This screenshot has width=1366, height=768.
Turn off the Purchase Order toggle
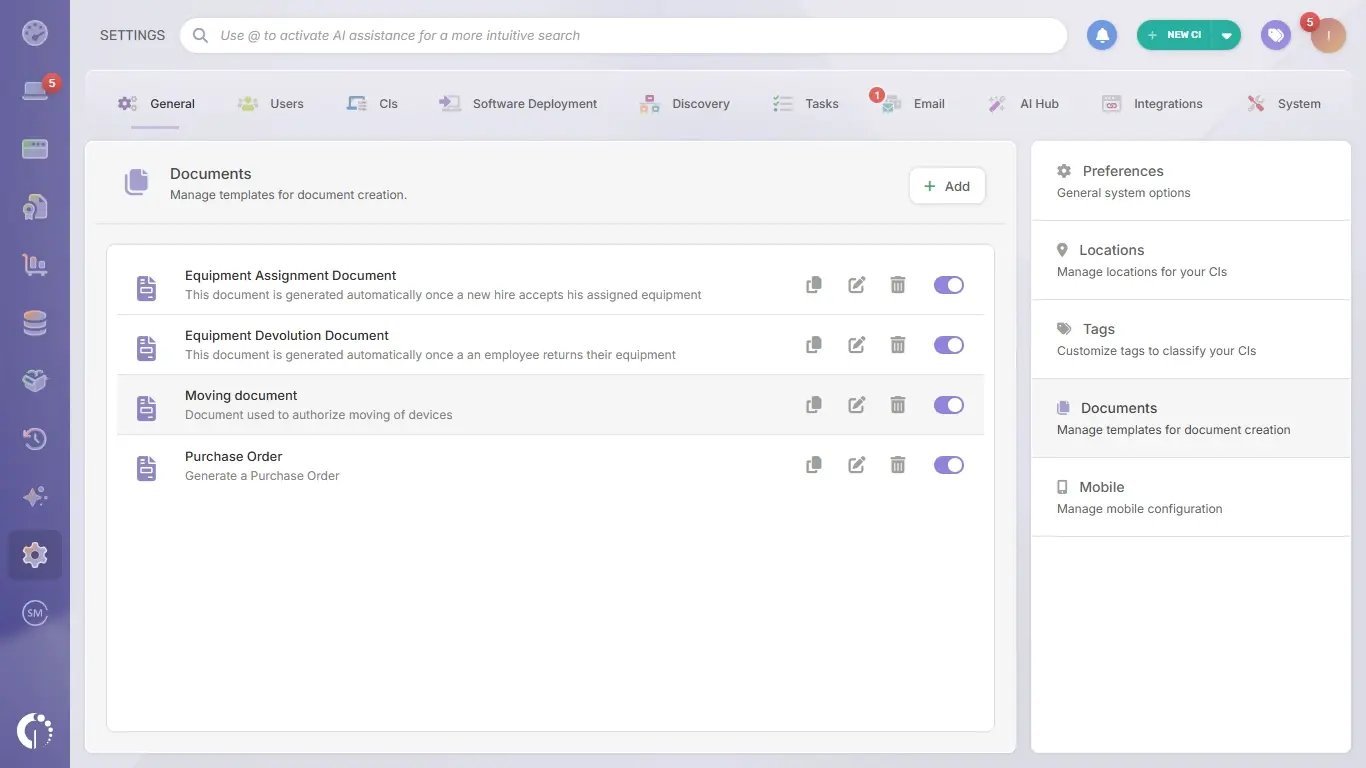click(949, 465)
